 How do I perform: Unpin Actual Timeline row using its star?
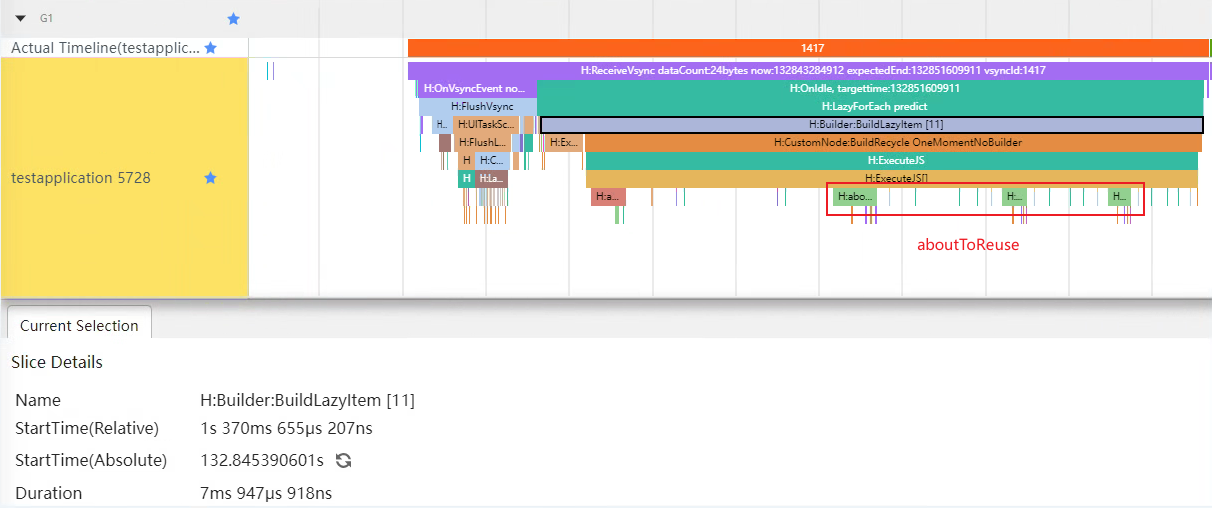(x=210, y=48)
